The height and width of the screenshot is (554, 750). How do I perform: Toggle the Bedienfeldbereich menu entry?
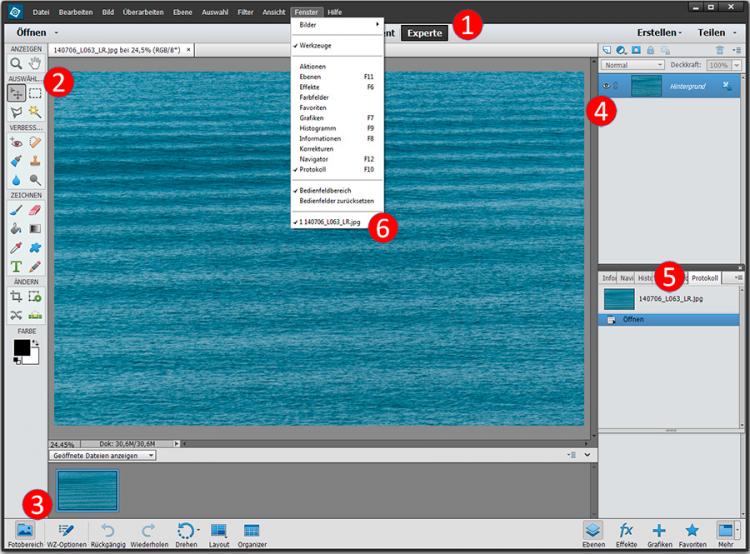[x=325, y=189]
